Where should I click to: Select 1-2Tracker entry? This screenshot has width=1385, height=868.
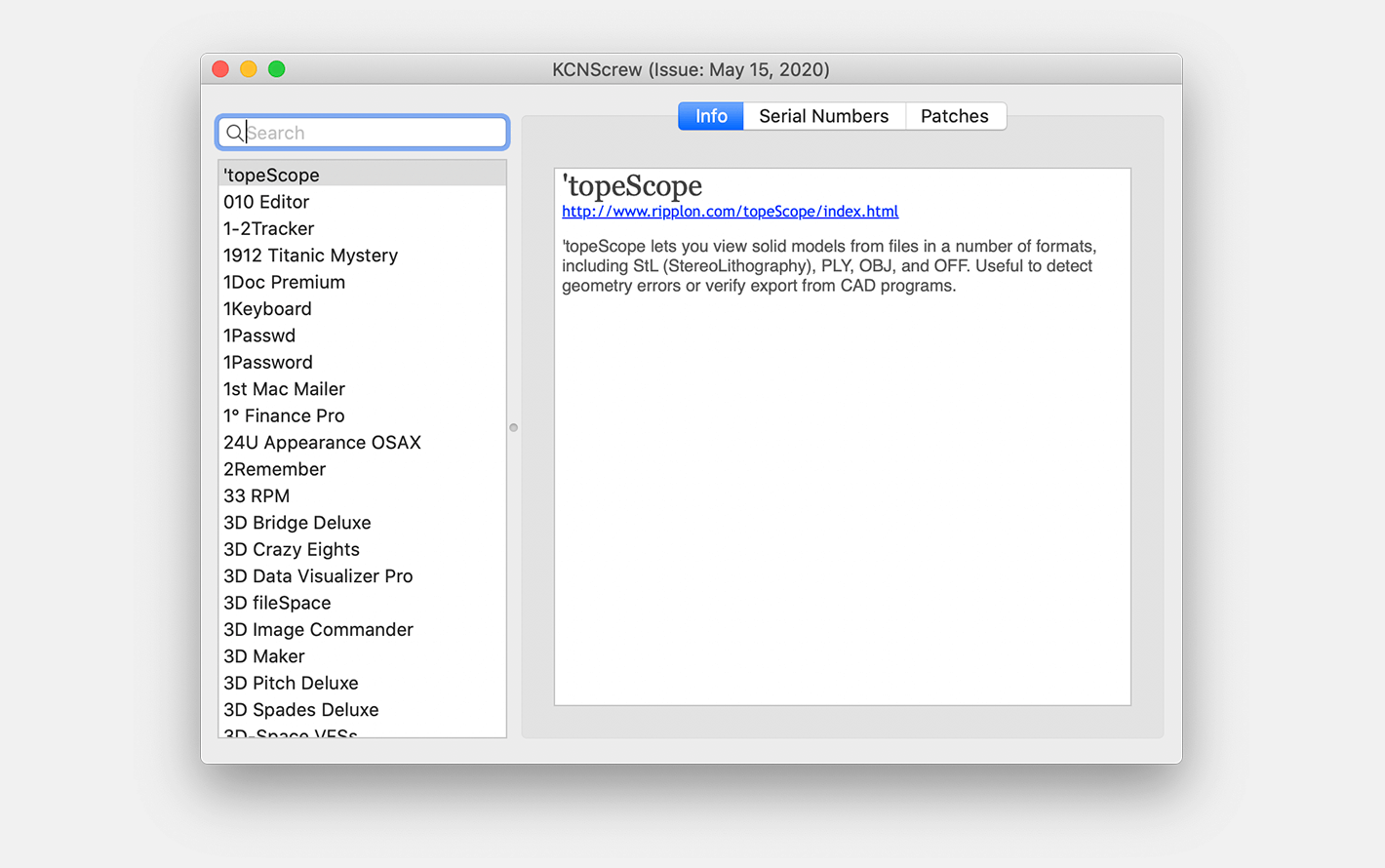point(362,228)
